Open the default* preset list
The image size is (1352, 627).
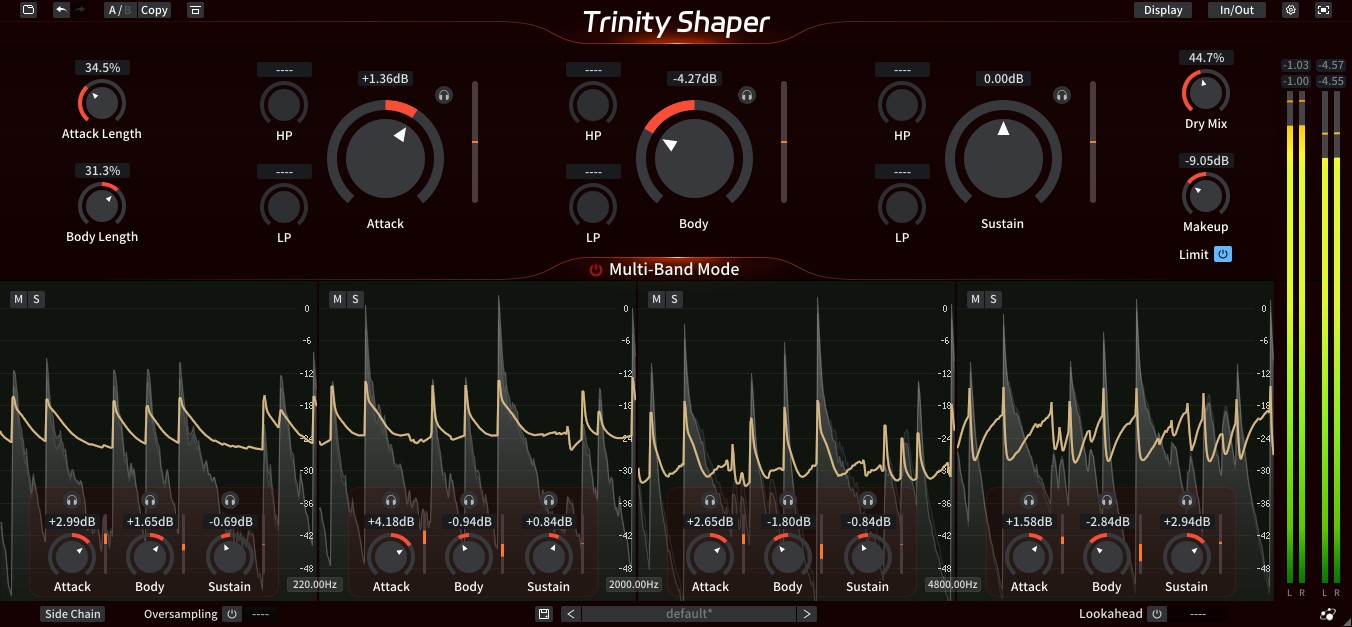[x=689, y=614]
